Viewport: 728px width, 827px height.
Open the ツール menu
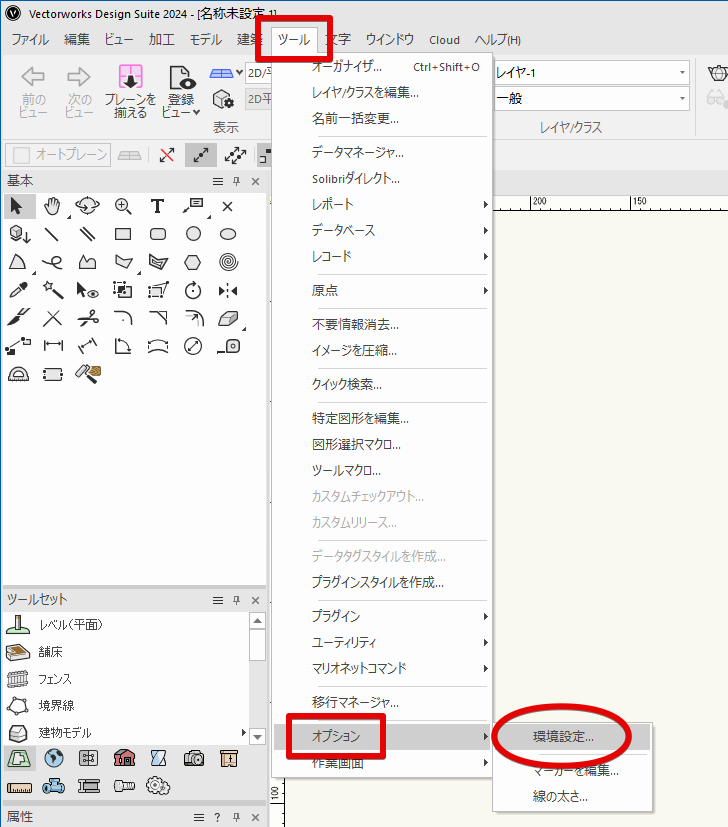pyautogui.click(x=294, y=40)
